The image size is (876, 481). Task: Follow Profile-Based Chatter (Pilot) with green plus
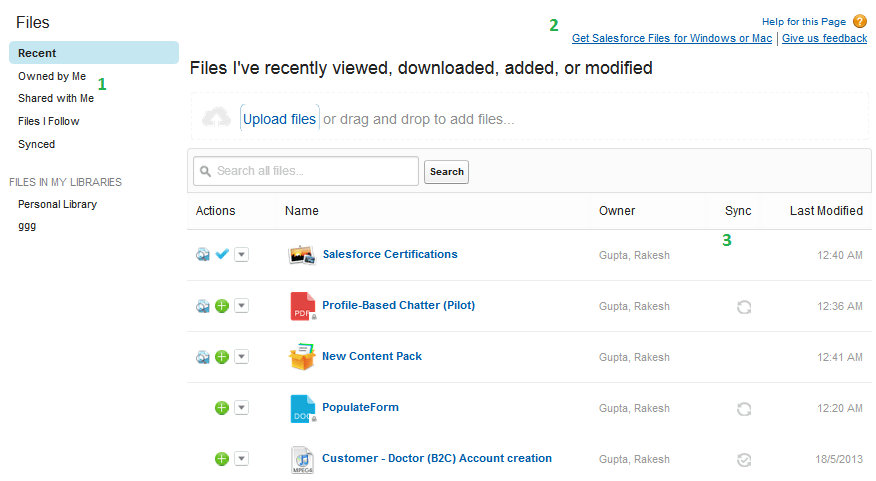(x=222, y=306)
